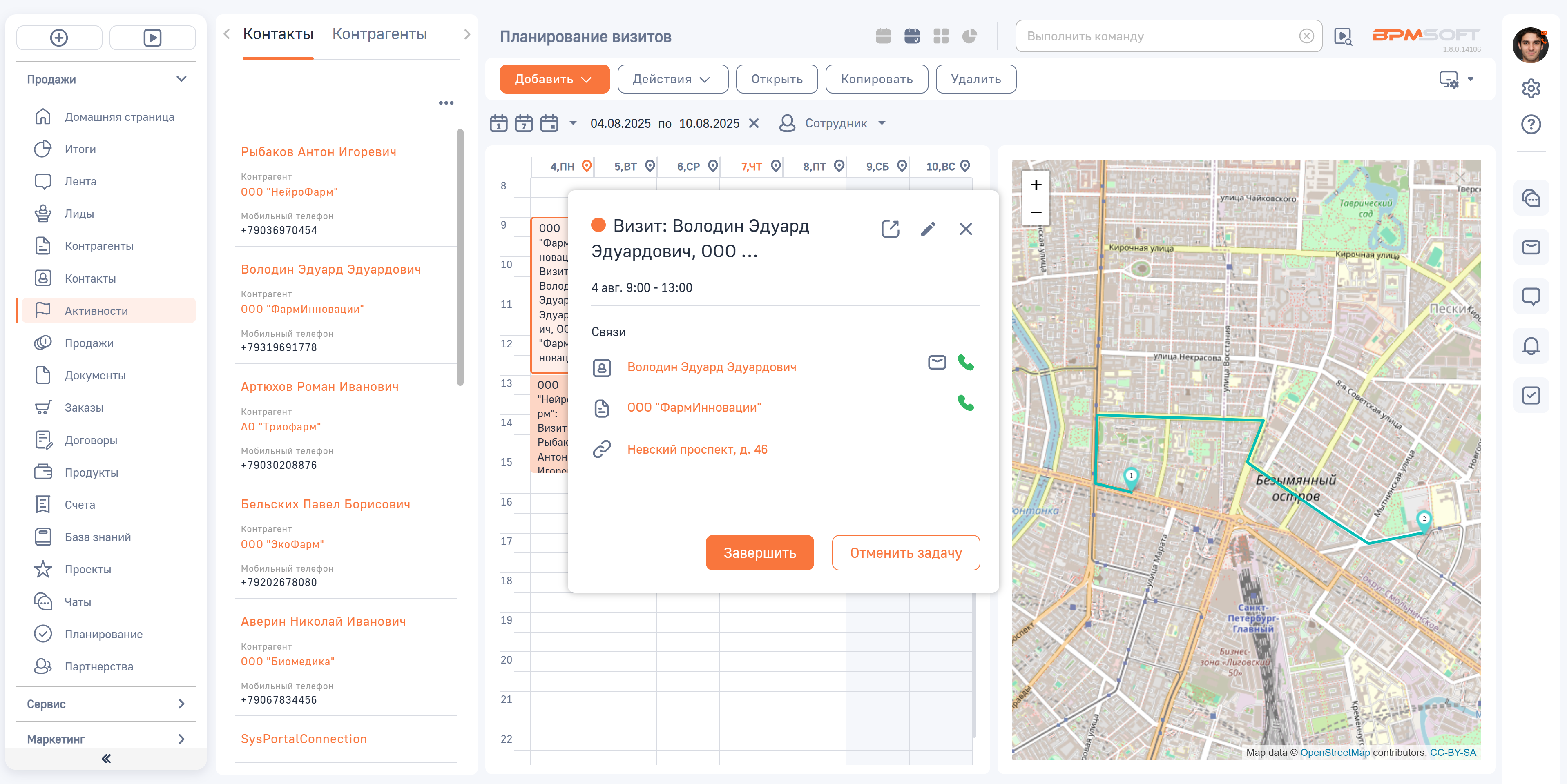
Task: Switch to the Контрагенты tab
Action: coord(379,34)
